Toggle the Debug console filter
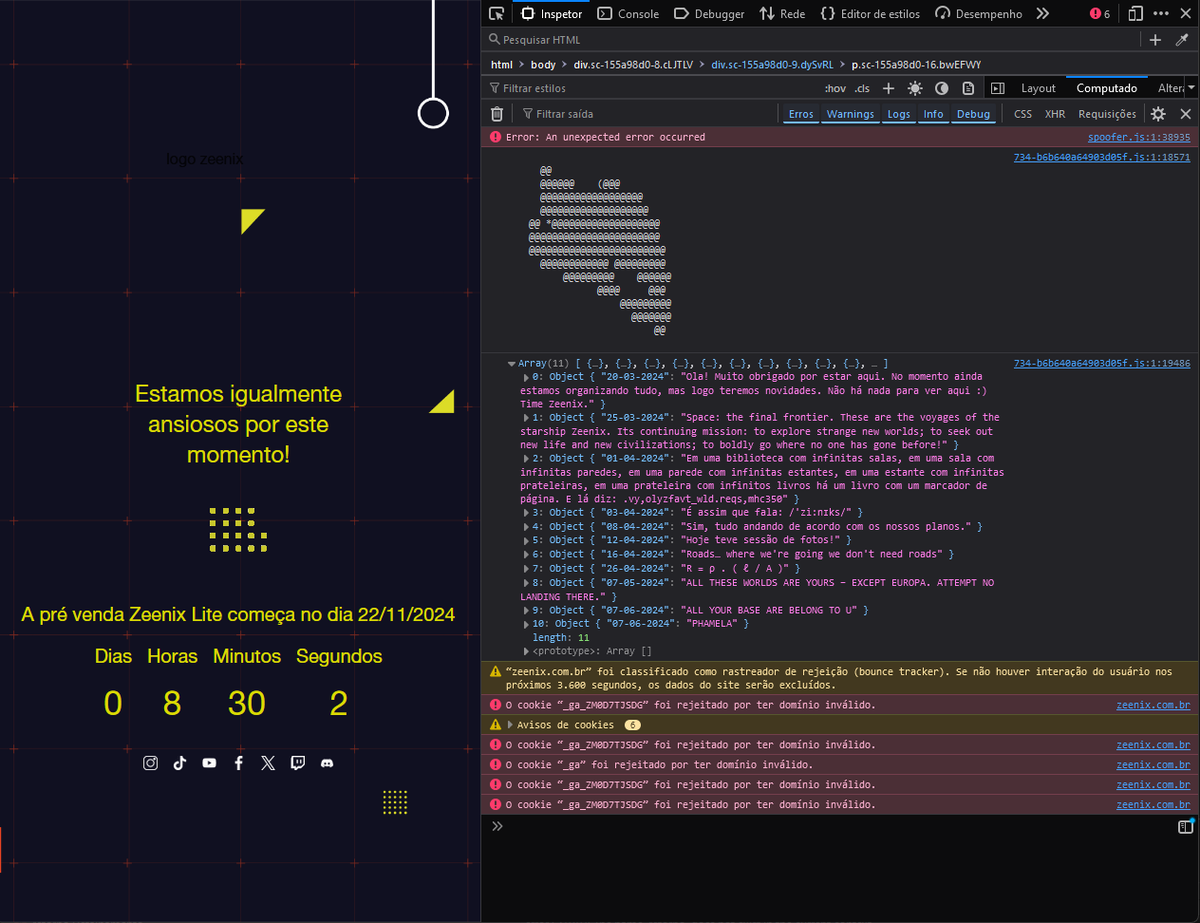This screenshot has height=923, width=1200. click(973, 114)
